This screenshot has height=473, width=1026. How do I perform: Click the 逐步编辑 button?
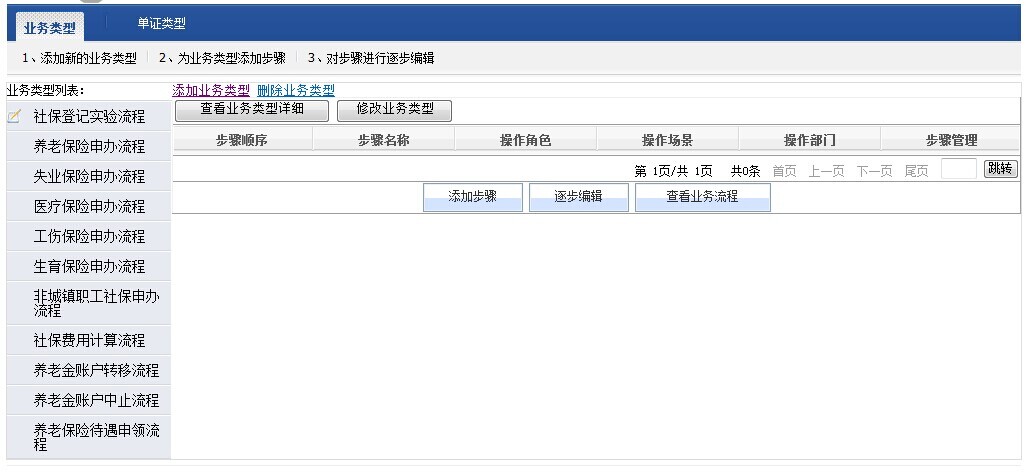click(x=579, y=197)
